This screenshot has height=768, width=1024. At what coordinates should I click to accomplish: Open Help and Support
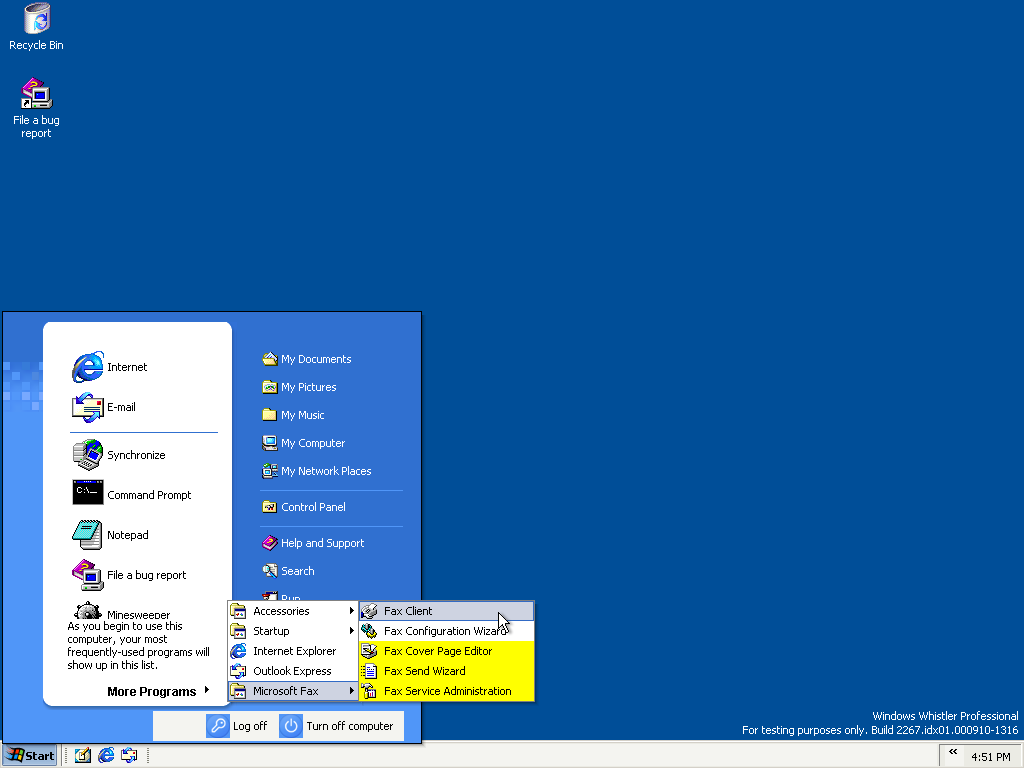point(313,543)
